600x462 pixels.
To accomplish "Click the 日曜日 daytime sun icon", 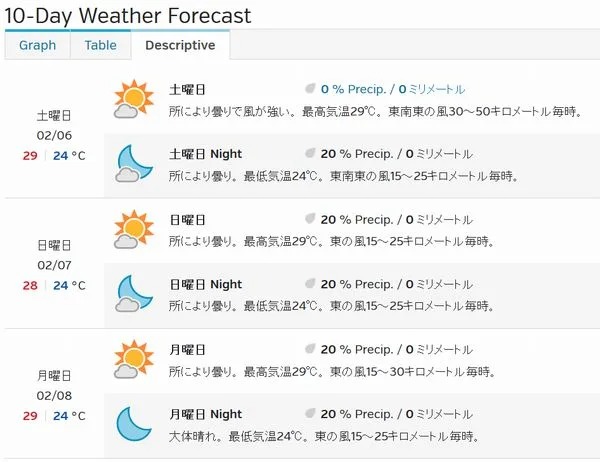I will tap(134, 229).
